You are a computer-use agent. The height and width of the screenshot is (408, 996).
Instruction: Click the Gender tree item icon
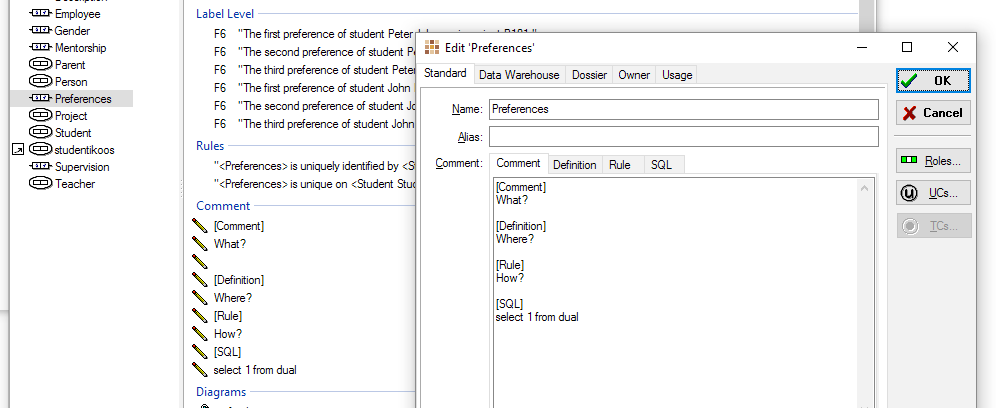click(40, 31)
